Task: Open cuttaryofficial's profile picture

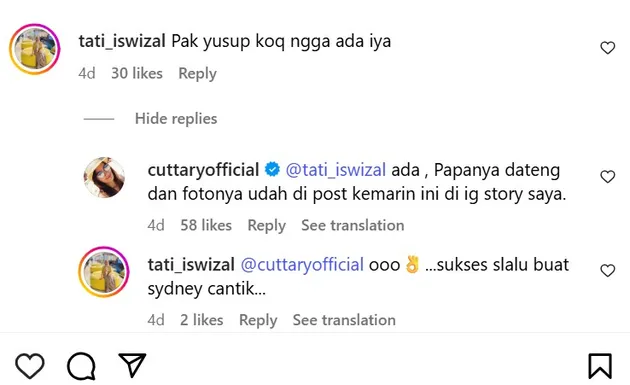Action: coord(104,177)
